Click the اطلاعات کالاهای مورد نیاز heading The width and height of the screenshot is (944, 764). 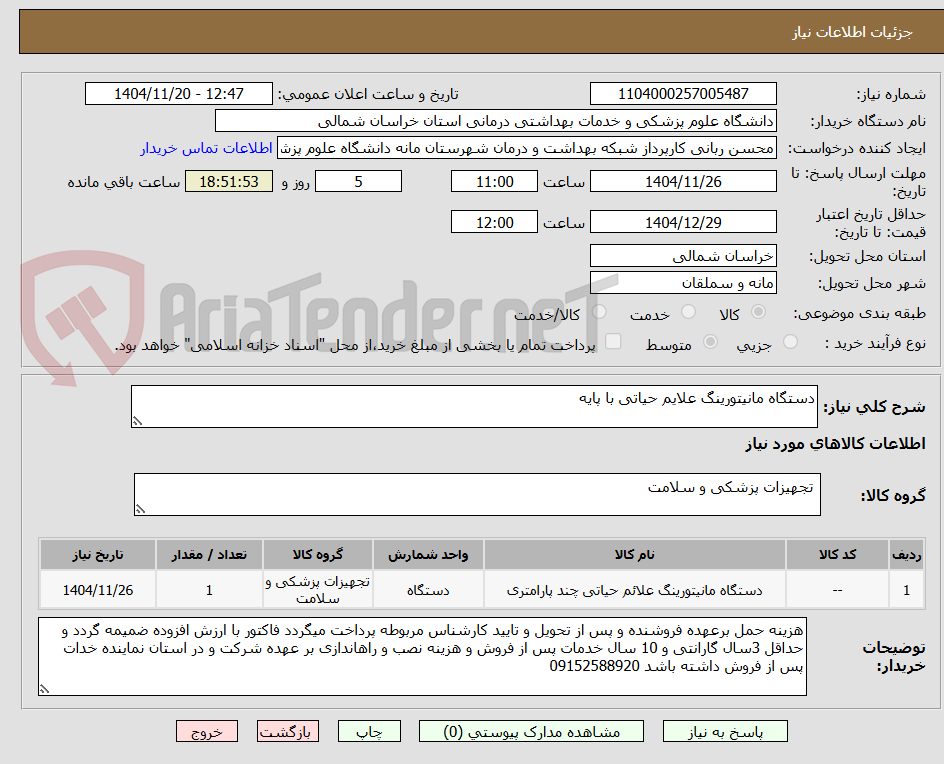click(x=835, y=444)
